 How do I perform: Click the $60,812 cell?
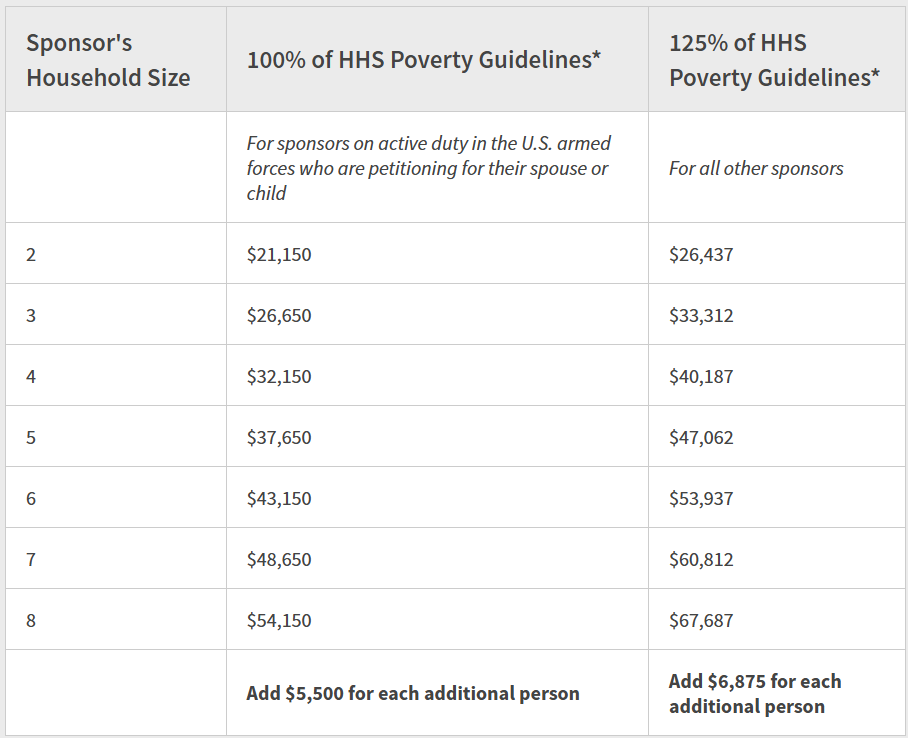tap(701, 559)
